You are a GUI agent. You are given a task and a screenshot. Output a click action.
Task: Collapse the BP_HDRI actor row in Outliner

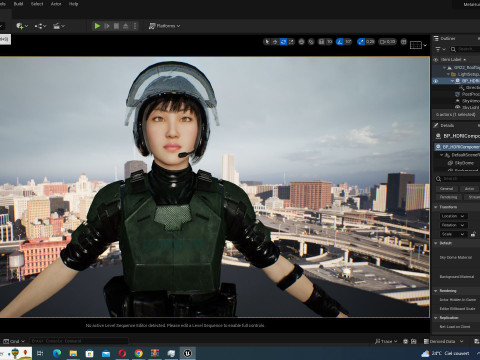point(452,81)
